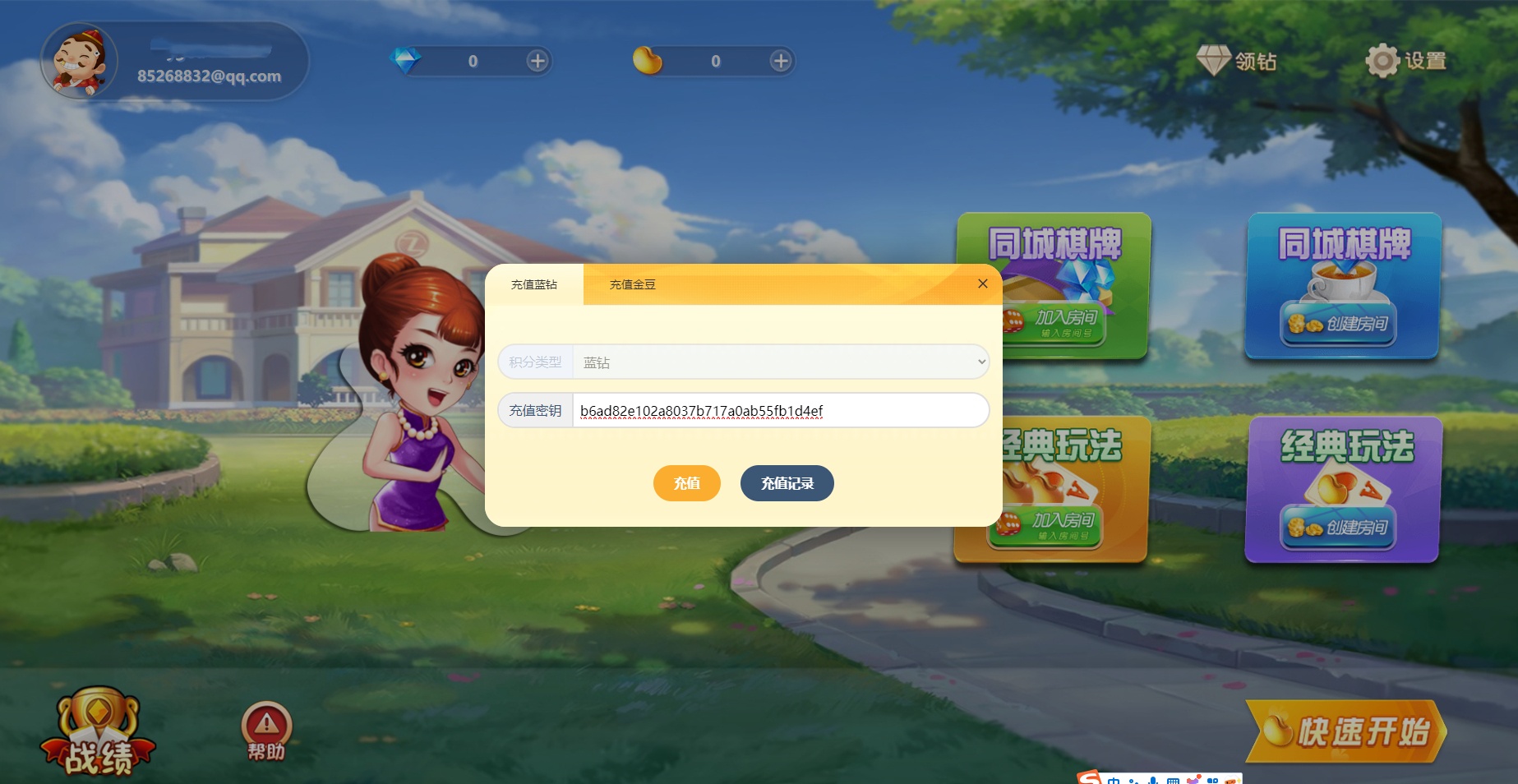This screenshot has width=1518, height=784.
Task: Create room in purple 经典玩法 card
Action: pyautogui.click(x=1338, y=528)
